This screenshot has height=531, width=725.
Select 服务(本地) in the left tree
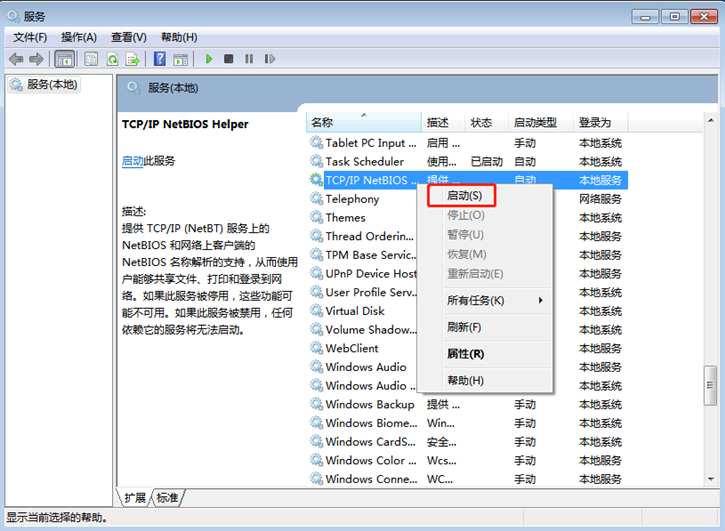[x=50, y=85]
